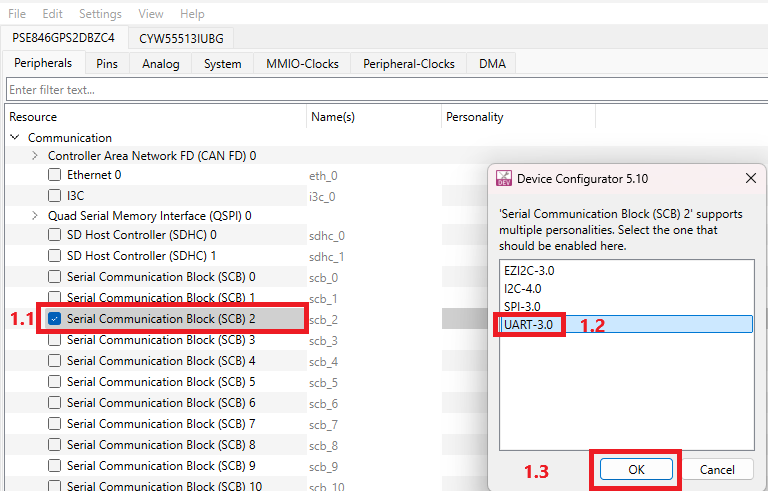Enable the I3C checkbox
The height and width of the screenshot is (493, 770).
click(55, 196)
